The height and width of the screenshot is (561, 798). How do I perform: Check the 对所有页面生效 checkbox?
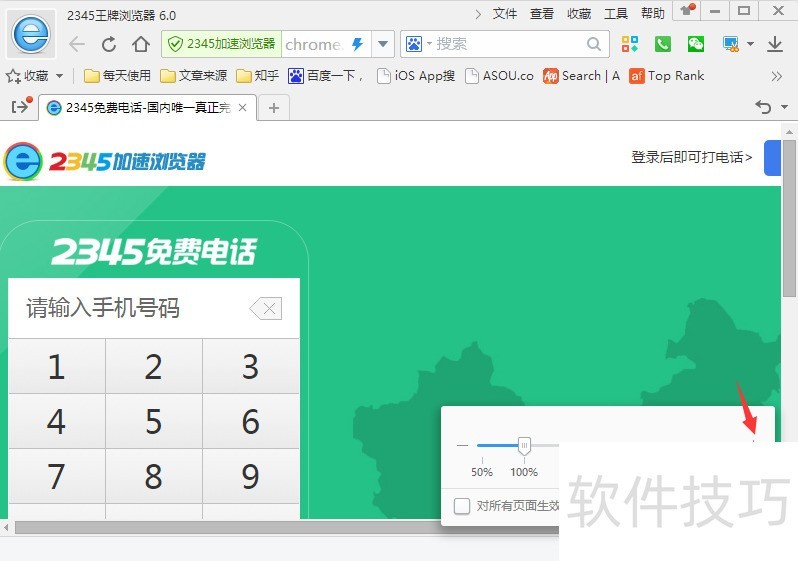(x=462, y=506)
